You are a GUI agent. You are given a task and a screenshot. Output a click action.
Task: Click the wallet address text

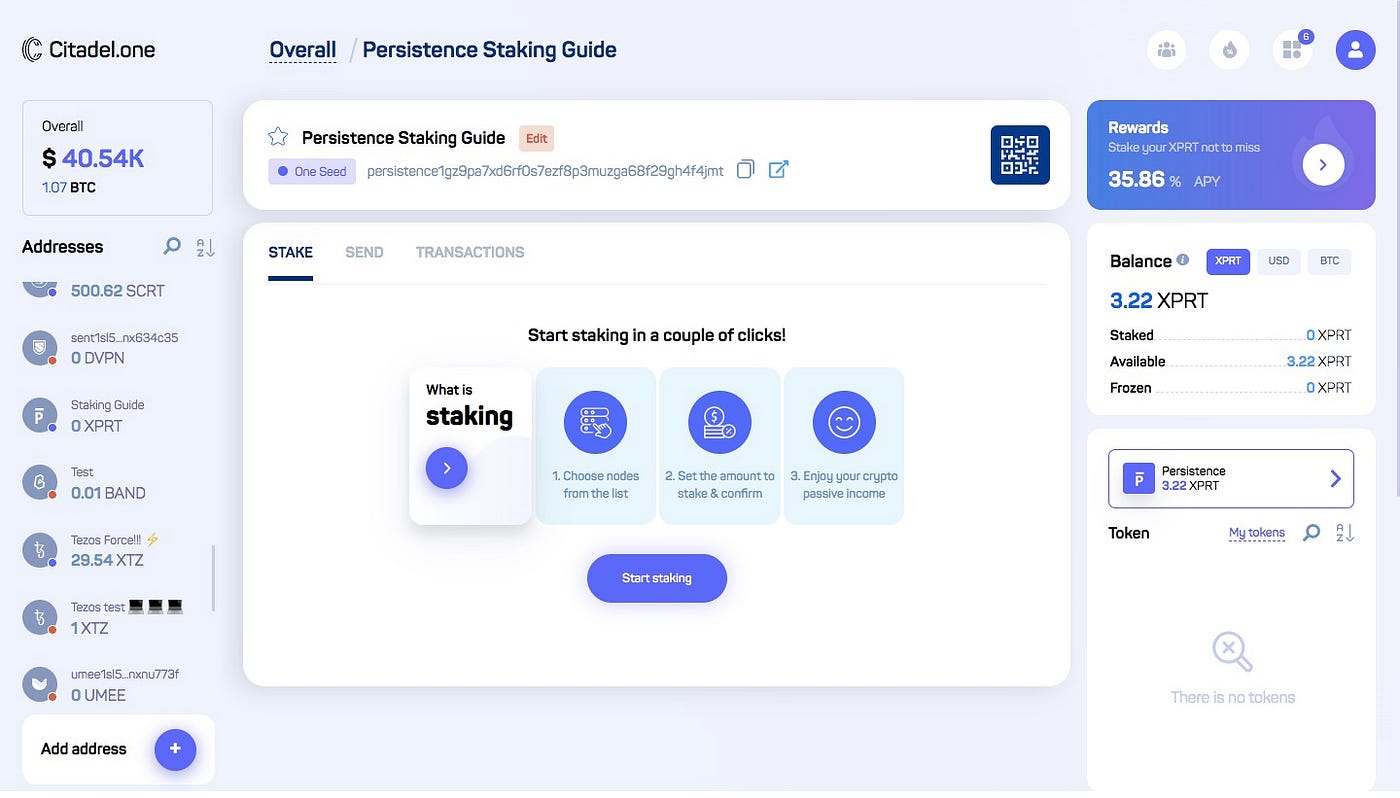(x=545, y=171)
